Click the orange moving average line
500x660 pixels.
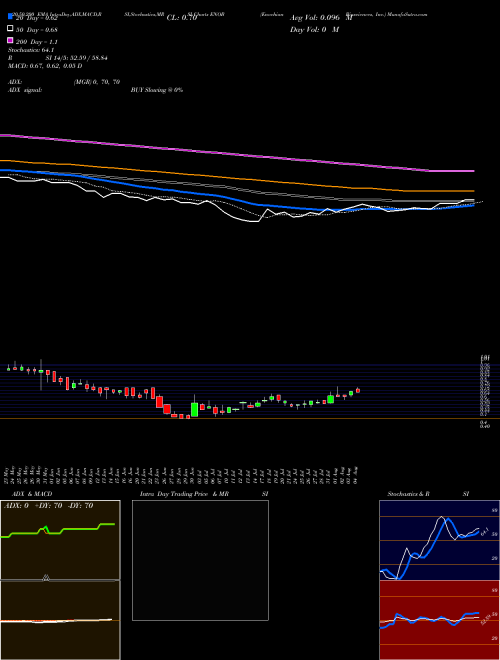coord(237,176)
